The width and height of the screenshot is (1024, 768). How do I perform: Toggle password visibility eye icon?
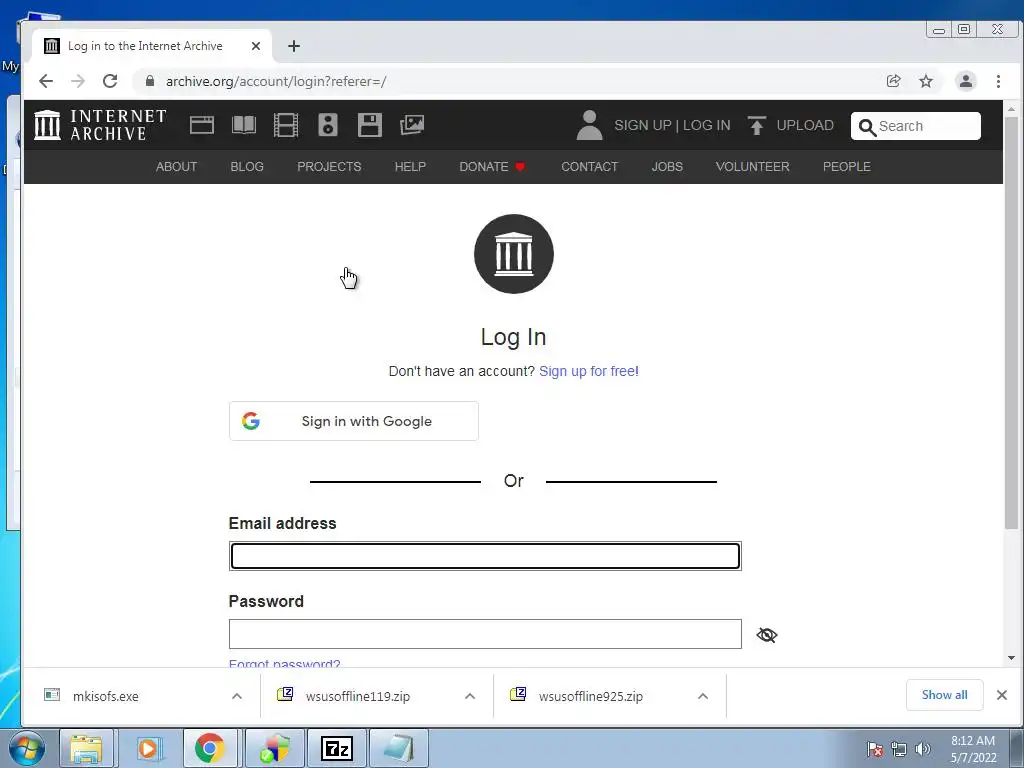(767, 635)
